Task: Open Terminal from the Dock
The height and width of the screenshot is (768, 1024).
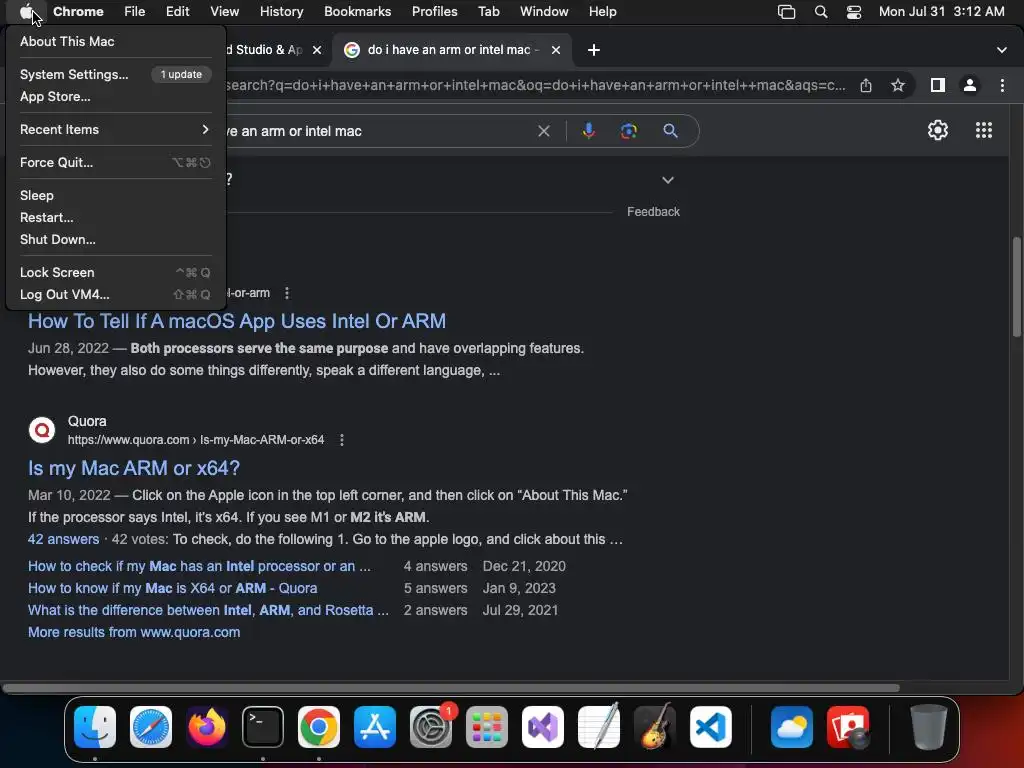Action: pyautogui.click(x=263, y=727)
